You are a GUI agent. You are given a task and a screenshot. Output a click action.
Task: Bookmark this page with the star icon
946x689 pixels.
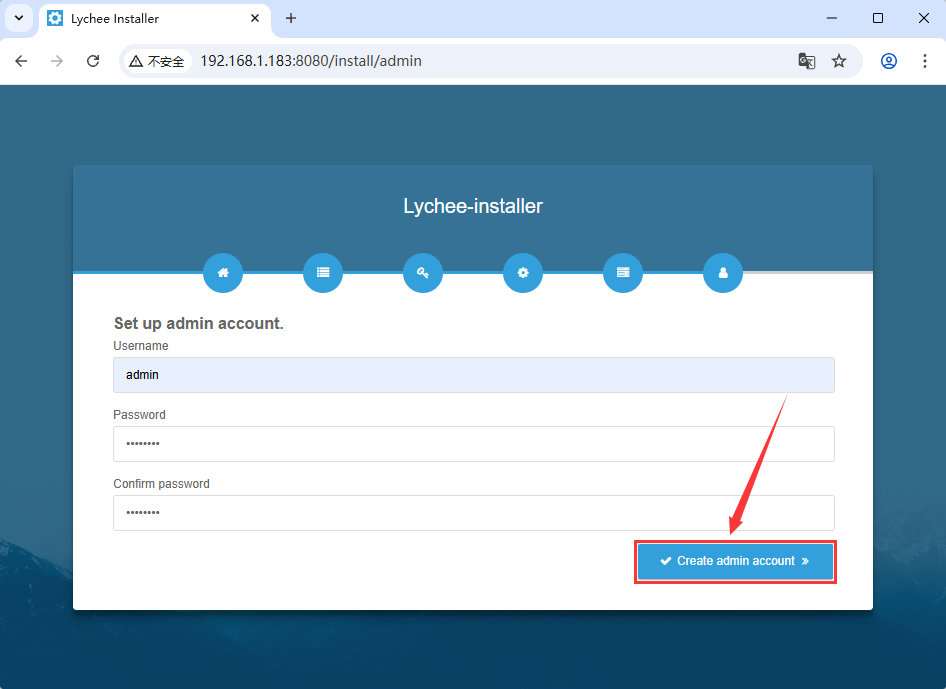(839, 61)
